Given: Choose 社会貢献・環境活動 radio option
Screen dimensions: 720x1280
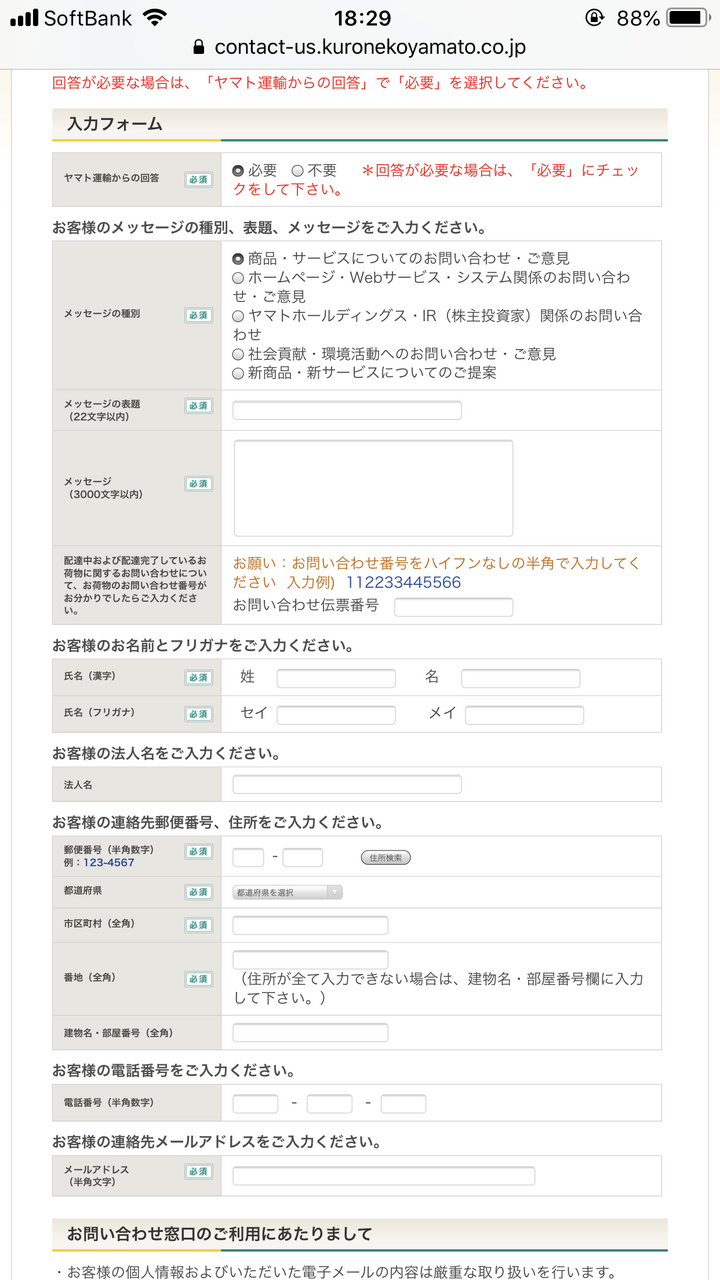Looking at the screenshot, I should [238, 354].
